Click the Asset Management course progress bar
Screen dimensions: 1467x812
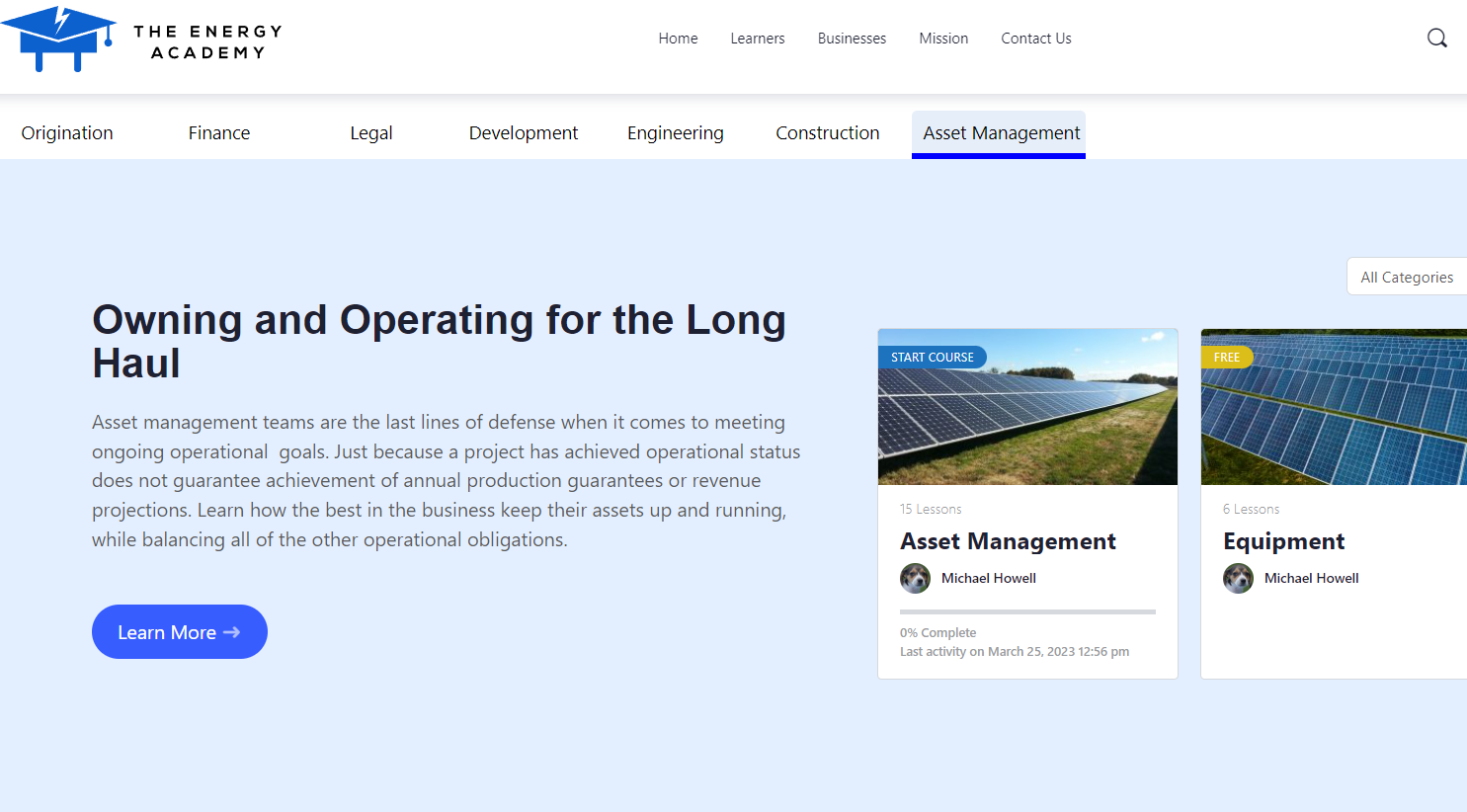click(1027, 612)
